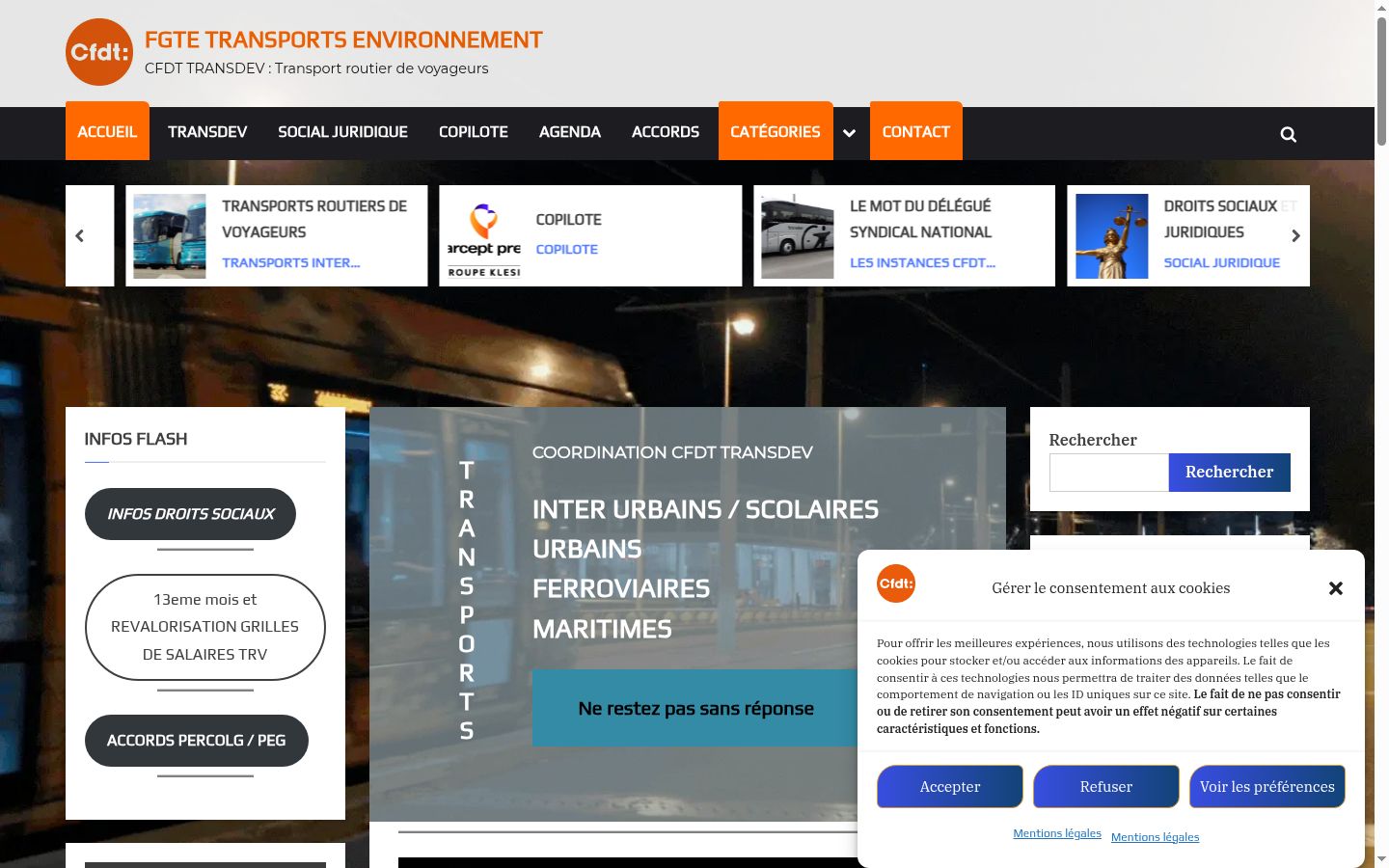The height and width of the screenshot is (868, 1389).
Task: Click Voir les préférences button
Action: point(1267,787)
